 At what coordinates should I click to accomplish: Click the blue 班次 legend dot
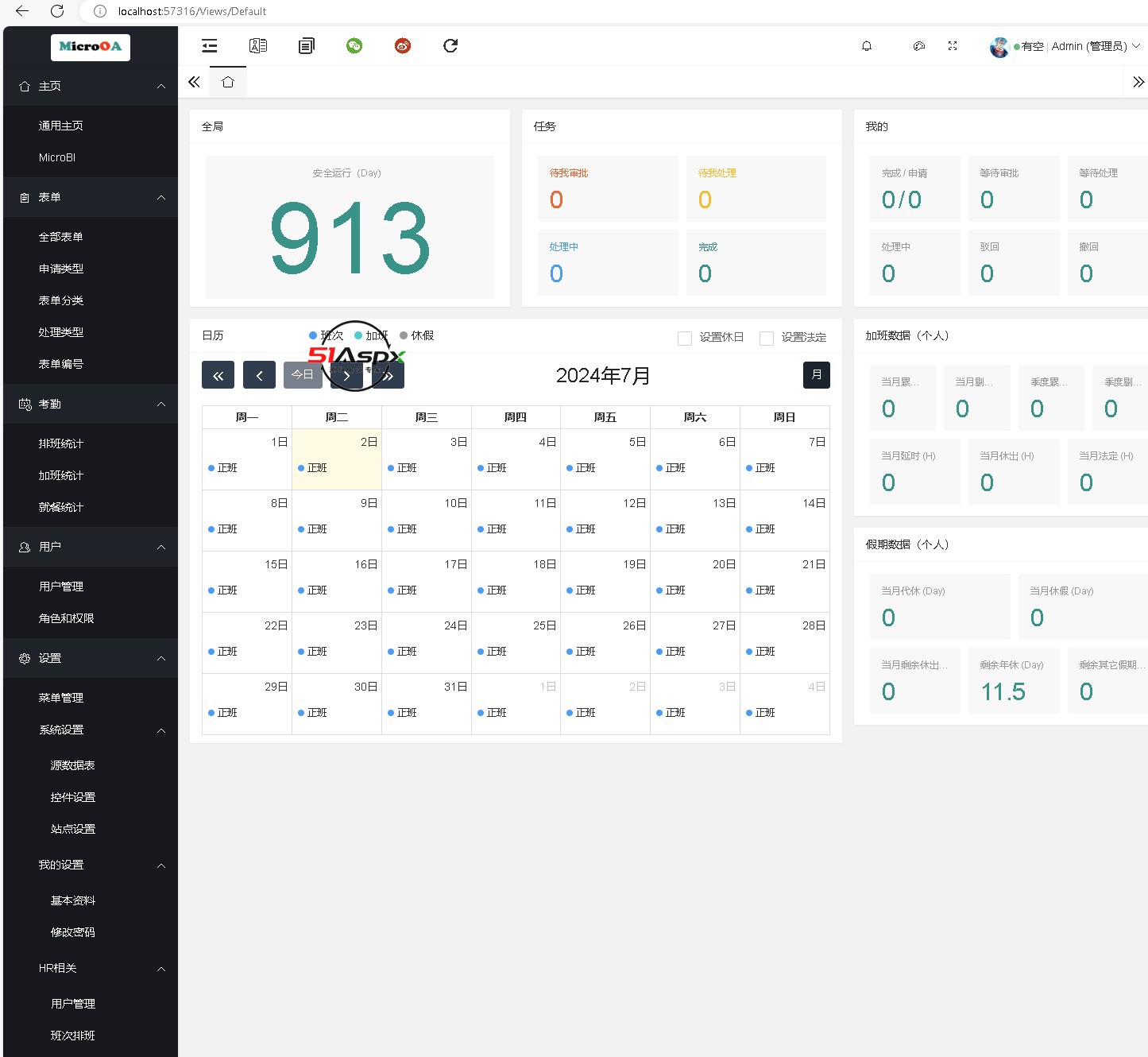click(x=313, y=335)
